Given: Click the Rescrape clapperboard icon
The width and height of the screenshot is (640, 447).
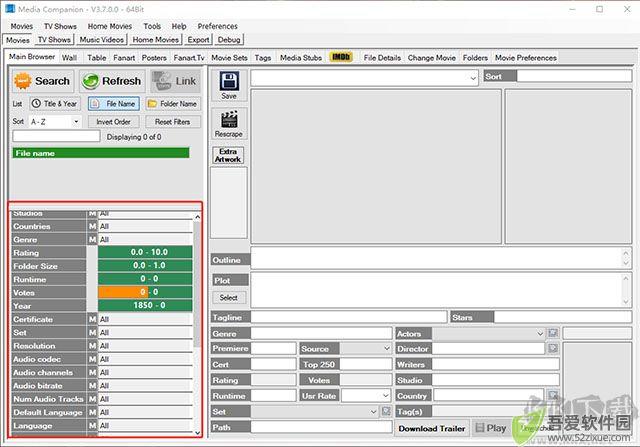Looking at the screenshot, I should point(229,124).
